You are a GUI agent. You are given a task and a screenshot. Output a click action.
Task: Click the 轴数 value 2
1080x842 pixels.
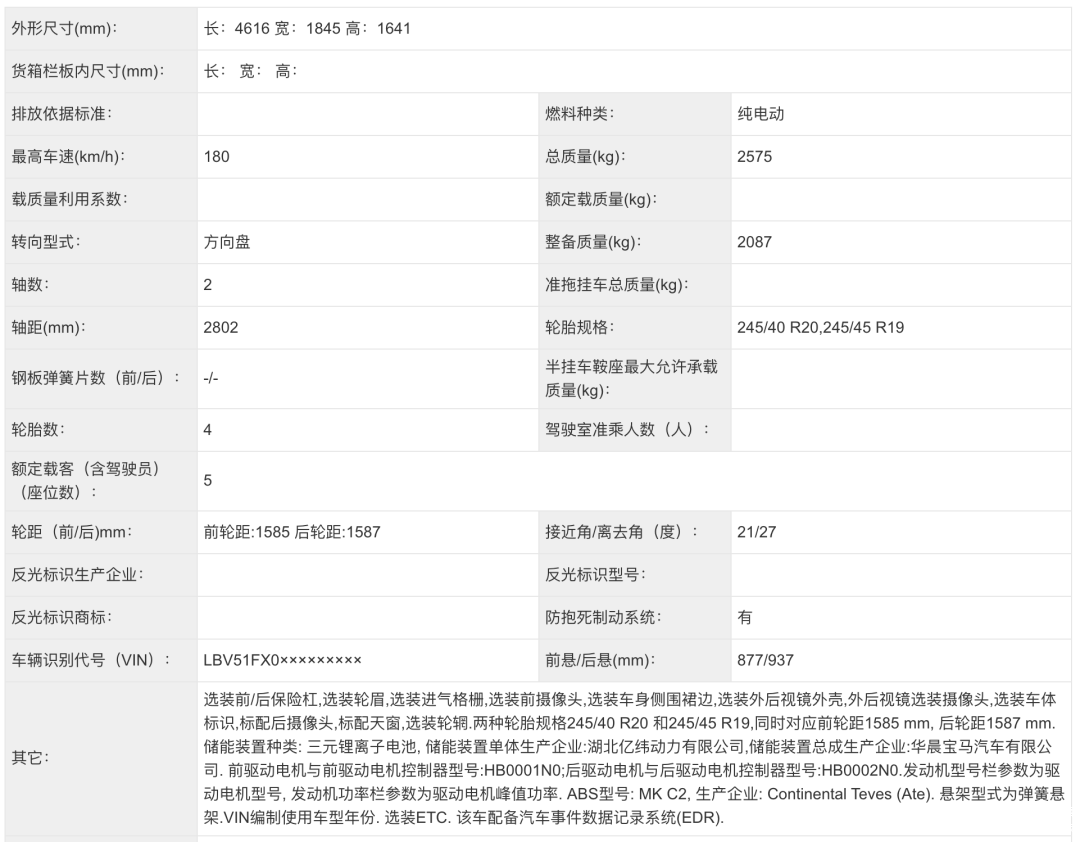coord(208,285)
